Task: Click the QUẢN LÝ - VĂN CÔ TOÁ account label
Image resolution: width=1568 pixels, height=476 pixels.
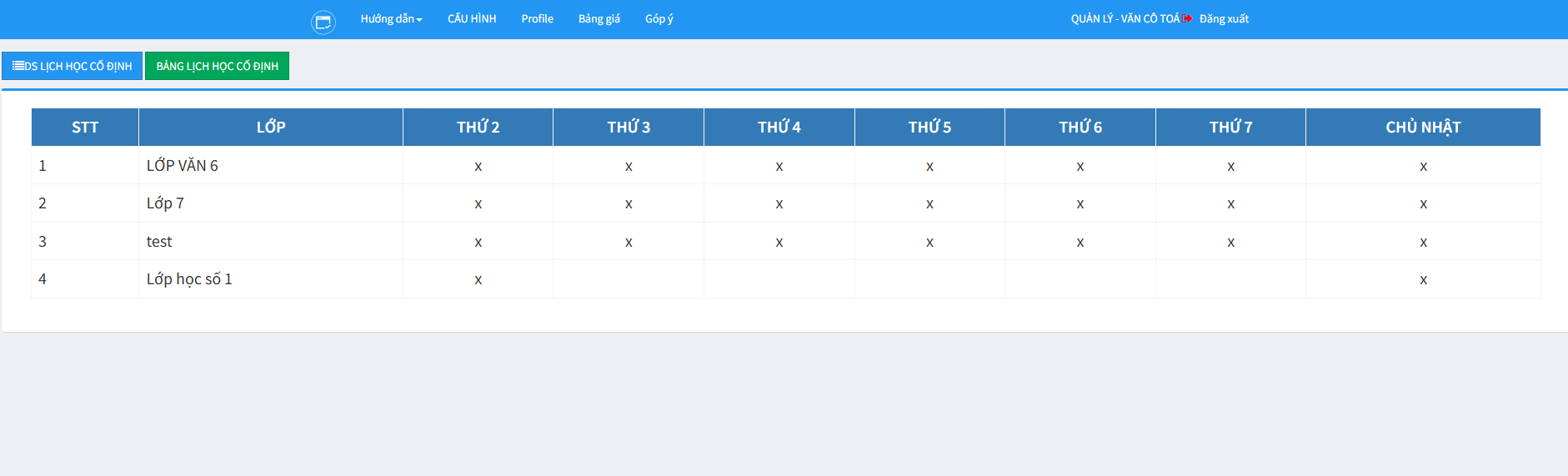Action: 1125,19
